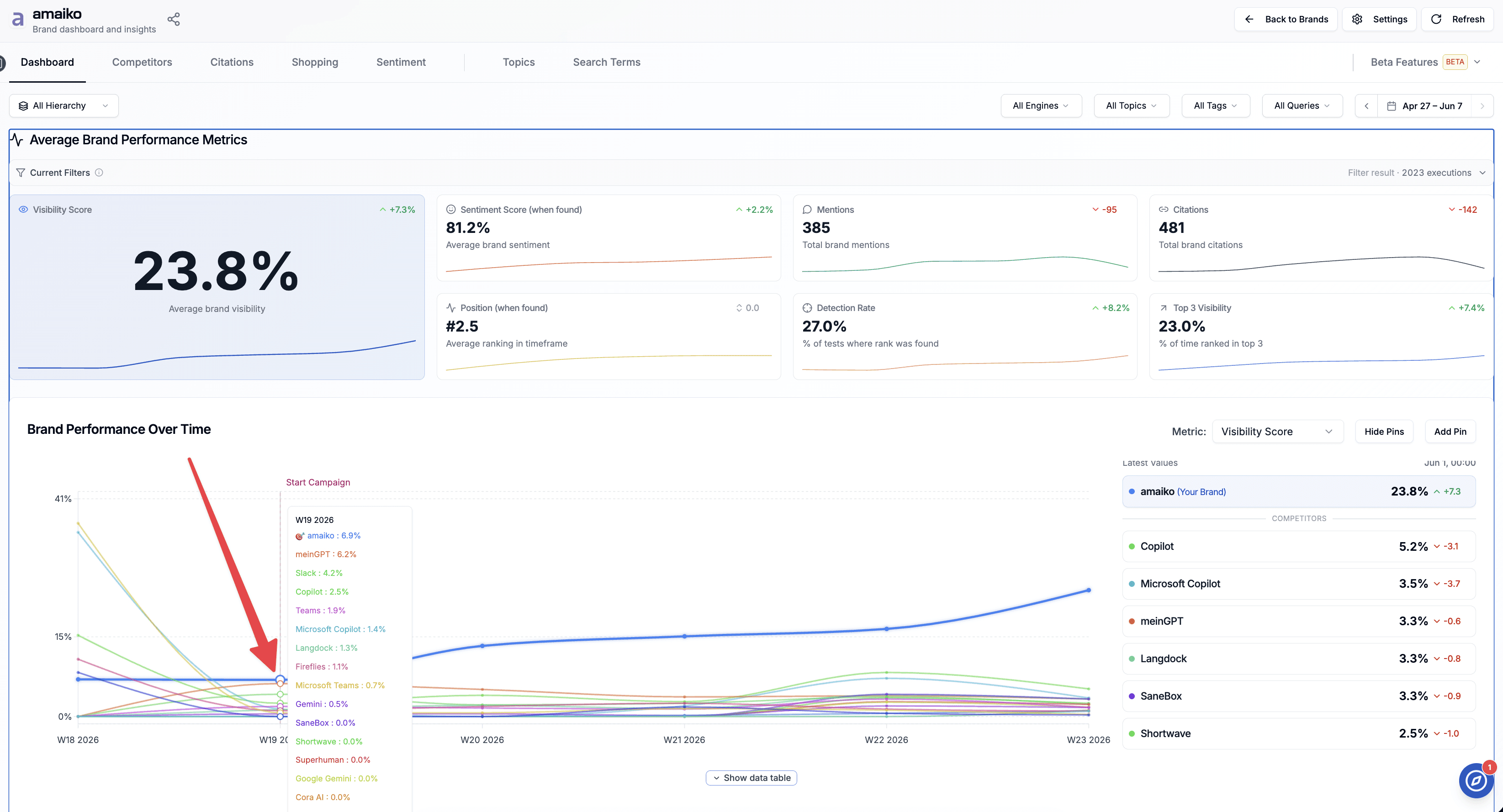This screenshot has width=1503, height=812.
Task: Open the All Tags filter
Action: tap(1215, 105)
